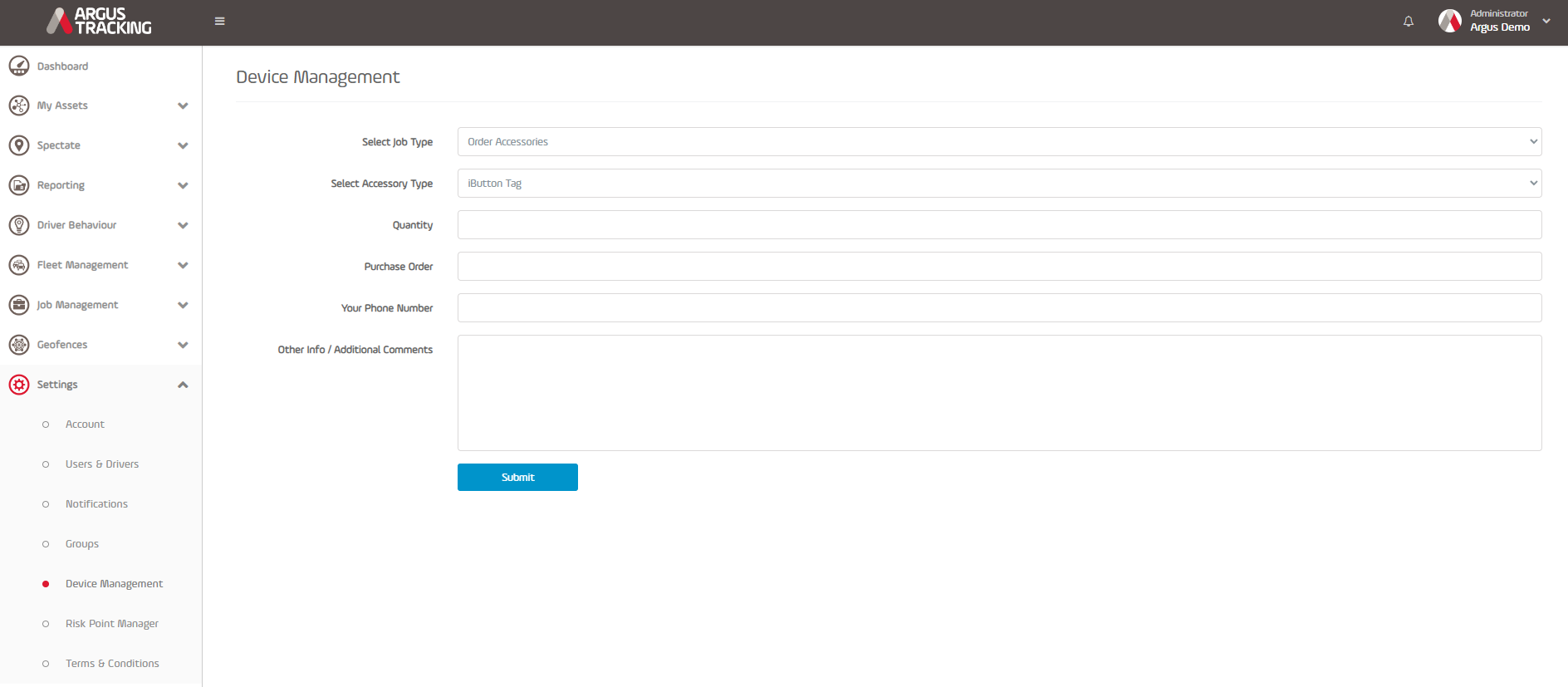Click the Argus Demo user avatar
Image resolution: width=1568 pixels, height=687 pixels.
click(1450, 21)
